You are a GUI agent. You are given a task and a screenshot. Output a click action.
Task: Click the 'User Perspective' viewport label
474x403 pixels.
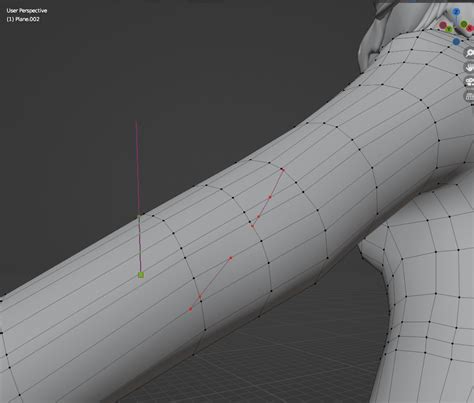tap(27, 11)
